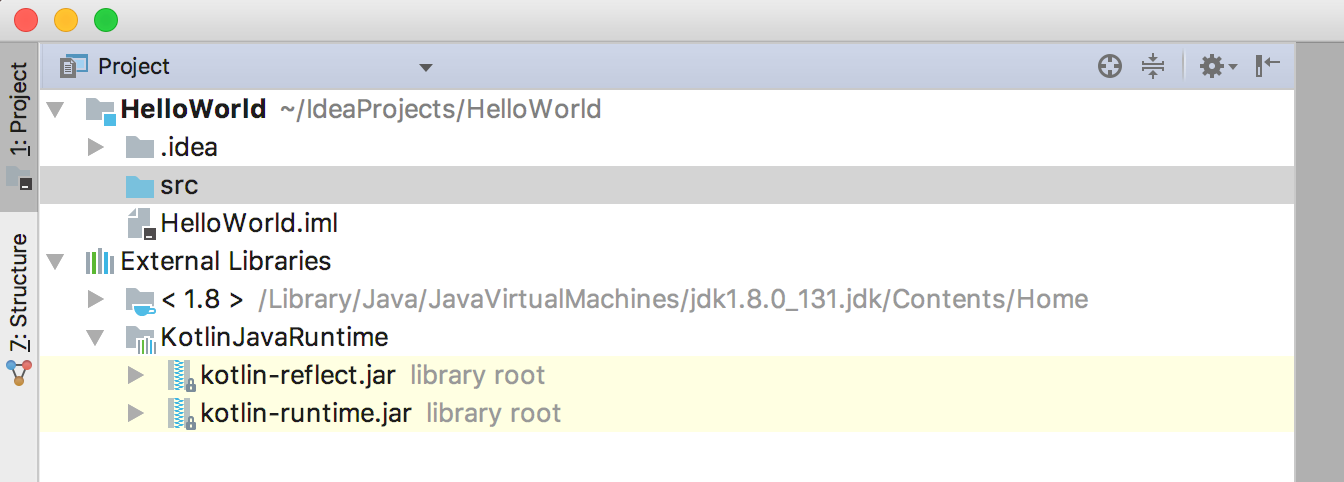Hide the Project tool window panel
This screenshot has width=1344, height=482.
tap(1268, 66)
